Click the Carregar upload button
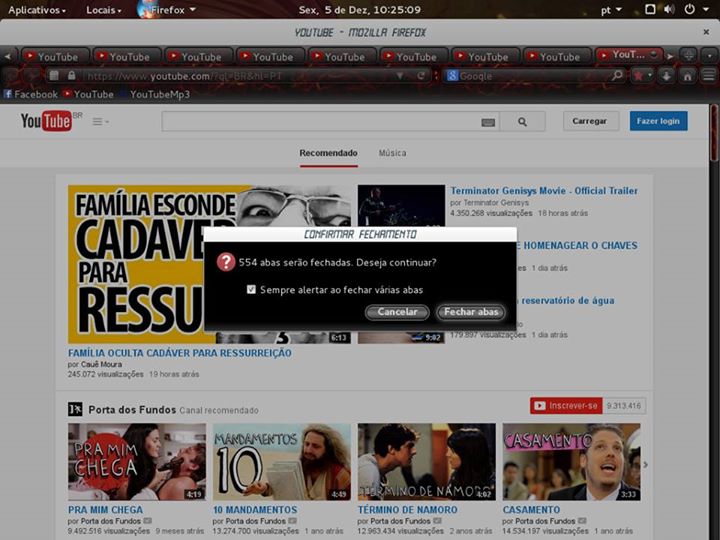Viewport: 720px width, 540px height. click(590, 121)
